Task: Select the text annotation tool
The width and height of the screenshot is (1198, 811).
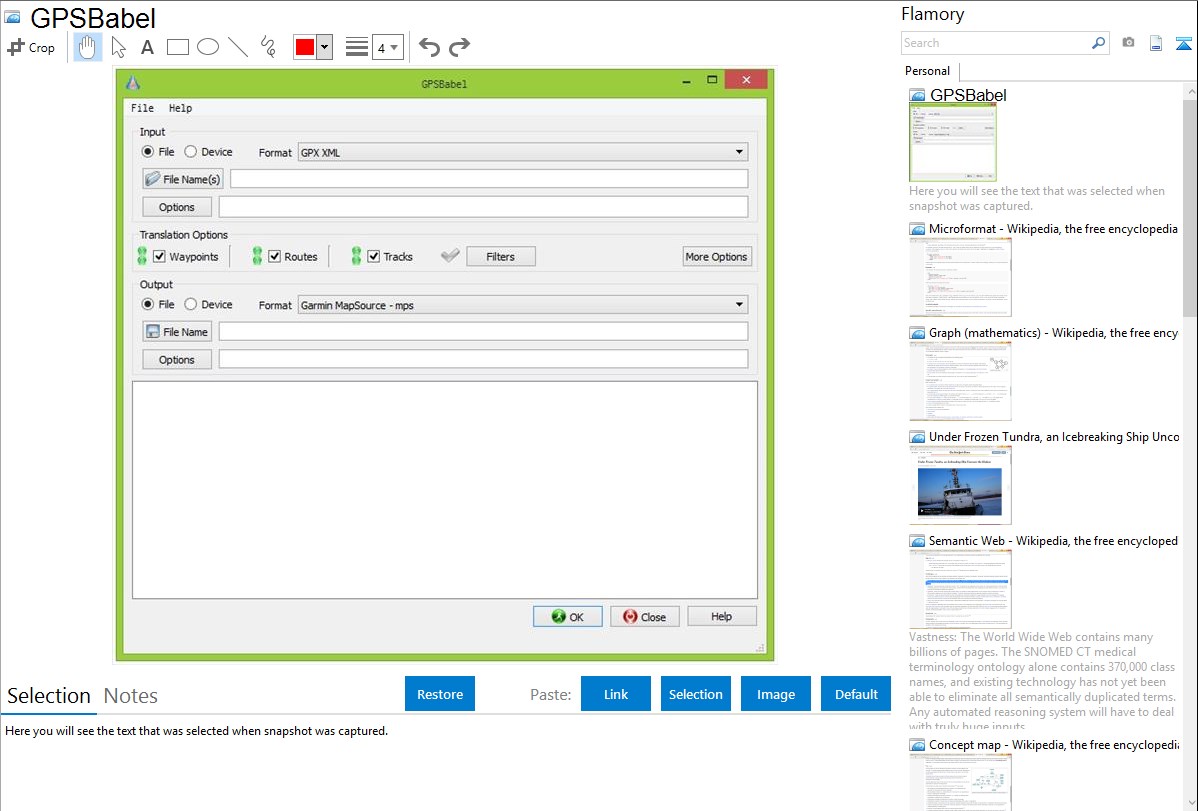Action: pyautogui.click(x=147, y=47)
